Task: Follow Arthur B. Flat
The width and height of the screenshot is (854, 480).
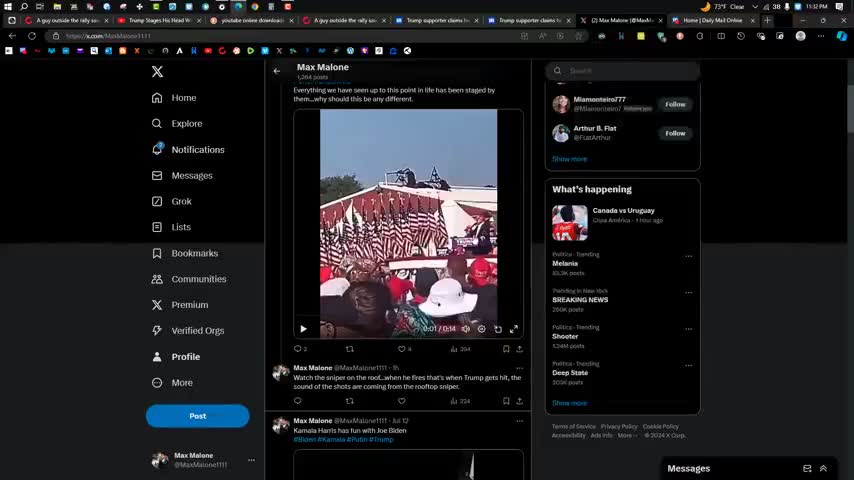Action: point(675,133)
